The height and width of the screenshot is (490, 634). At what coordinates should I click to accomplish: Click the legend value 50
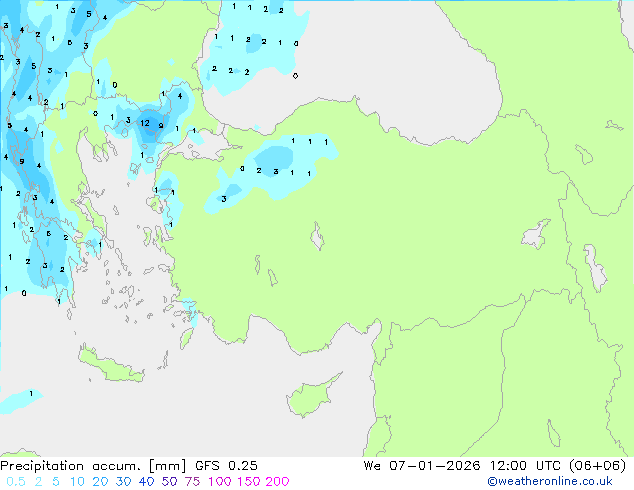pos(169,482)
